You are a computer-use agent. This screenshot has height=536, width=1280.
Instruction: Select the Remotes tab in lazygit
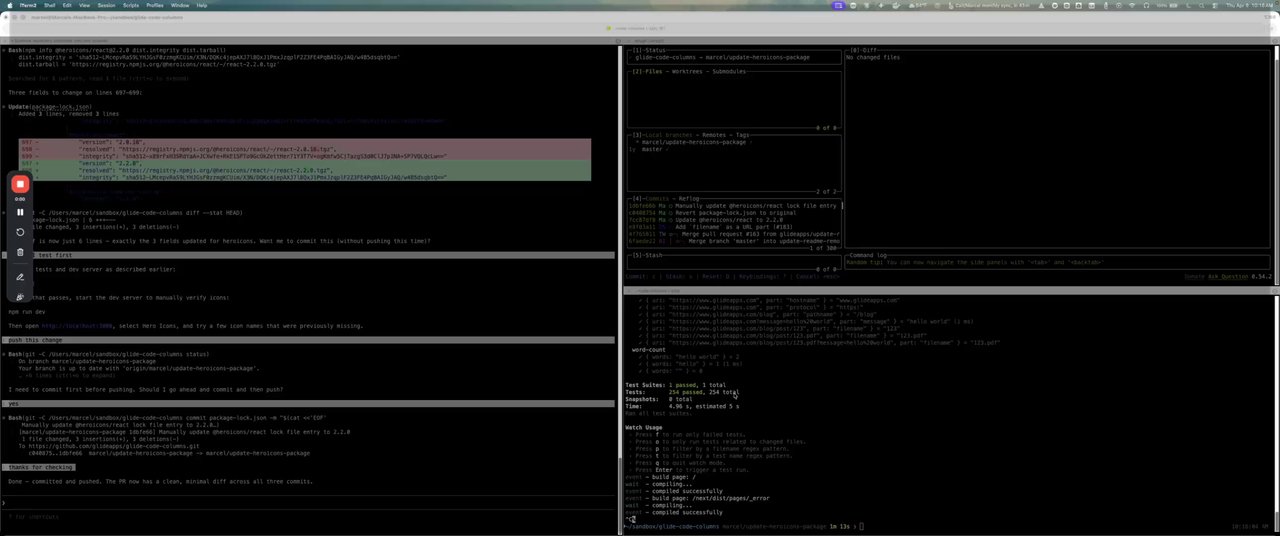(x=716, y=134)
